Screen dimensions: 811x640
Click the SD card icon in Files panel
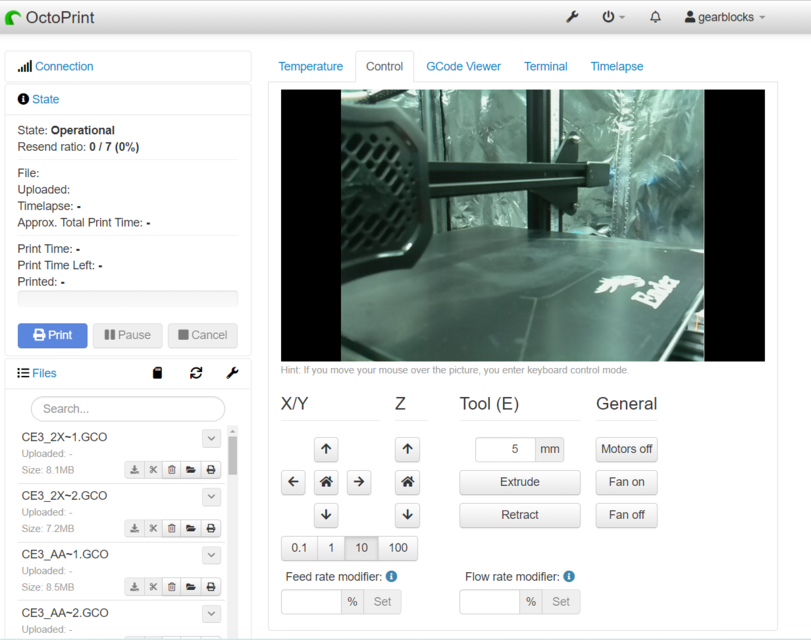(157, 373)
